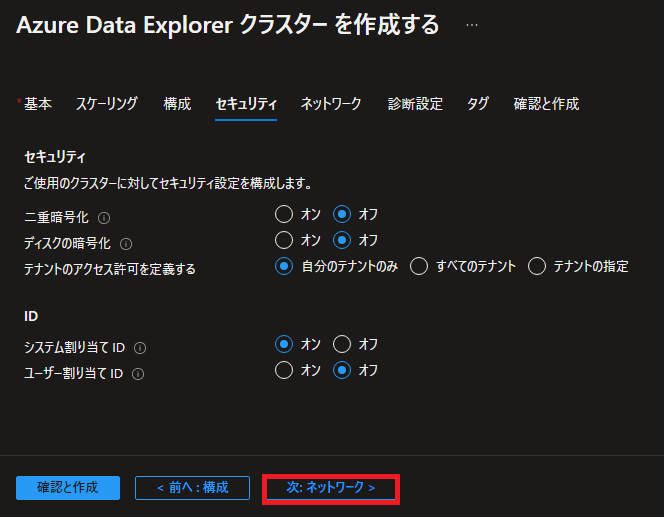Select オフ for ディスクの暗号化

point(342,240)
